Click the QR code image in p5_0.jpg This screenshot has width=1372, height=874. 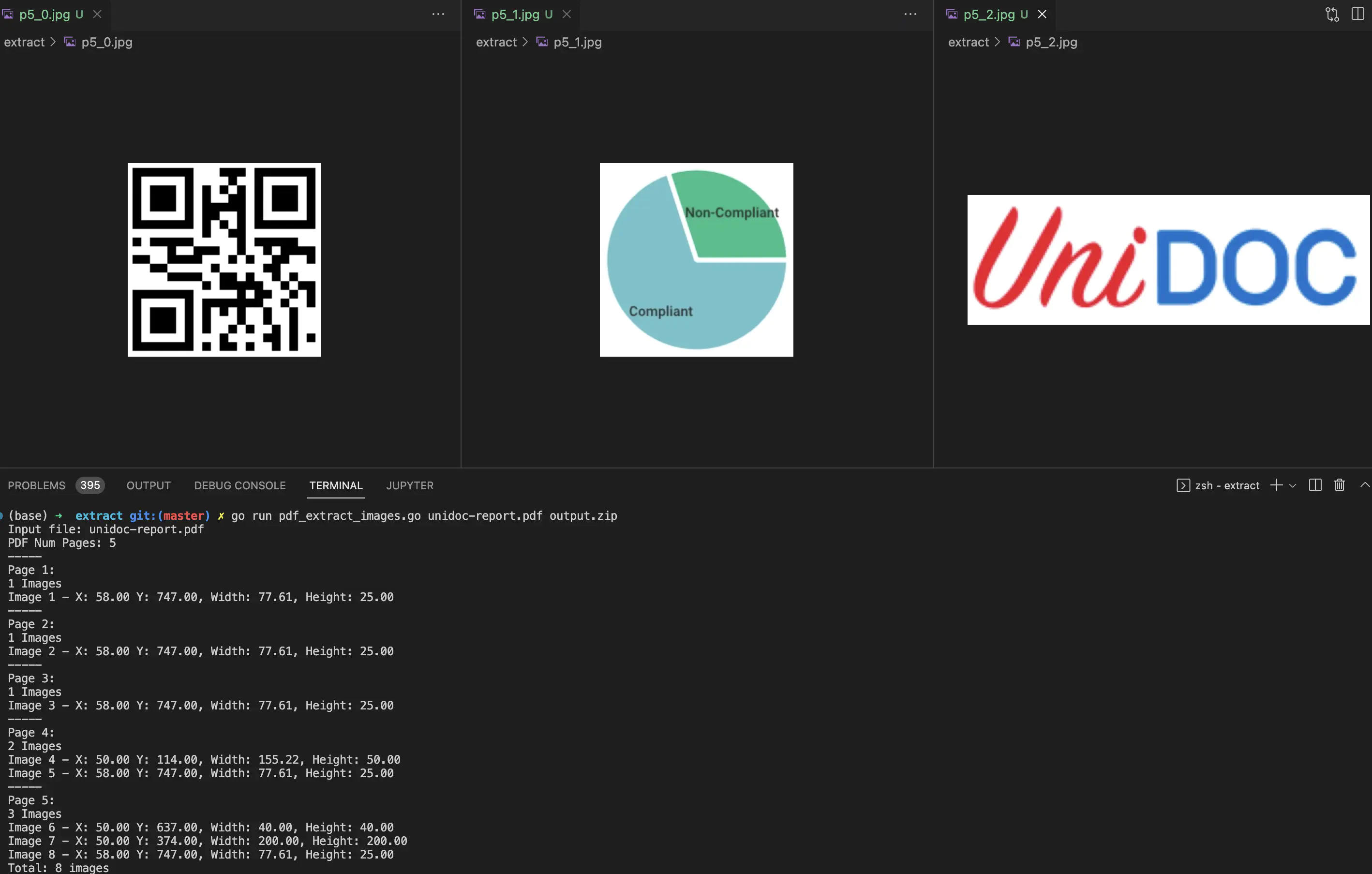(x=224, y=260)
